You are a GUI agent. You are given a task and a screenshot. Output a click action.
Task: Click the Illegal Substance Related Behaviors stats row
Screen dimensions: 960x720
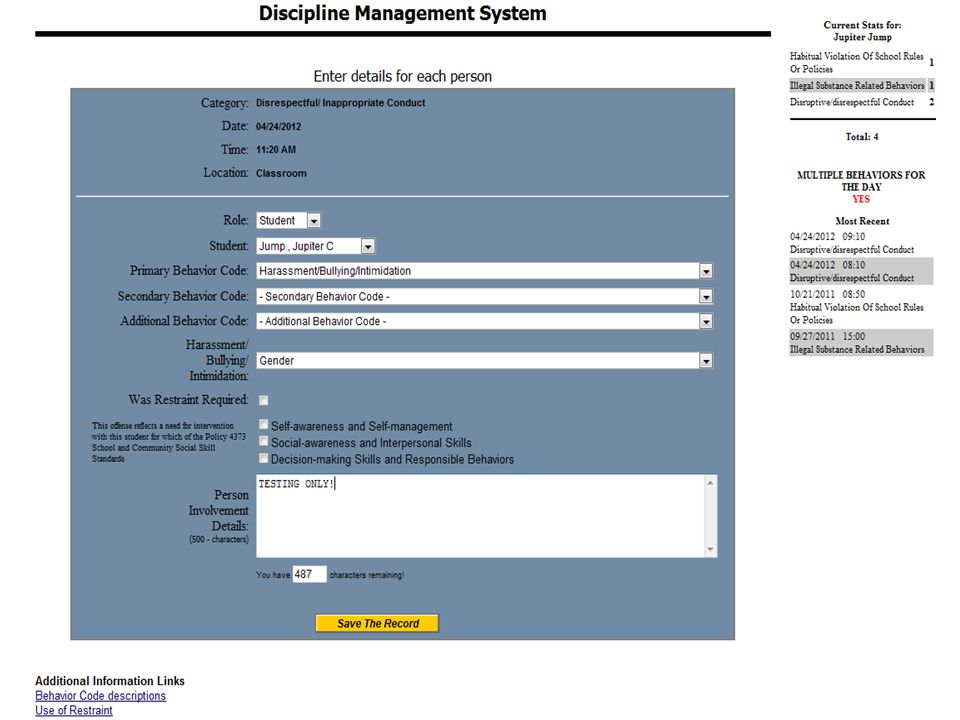click(x=861, y=86)
